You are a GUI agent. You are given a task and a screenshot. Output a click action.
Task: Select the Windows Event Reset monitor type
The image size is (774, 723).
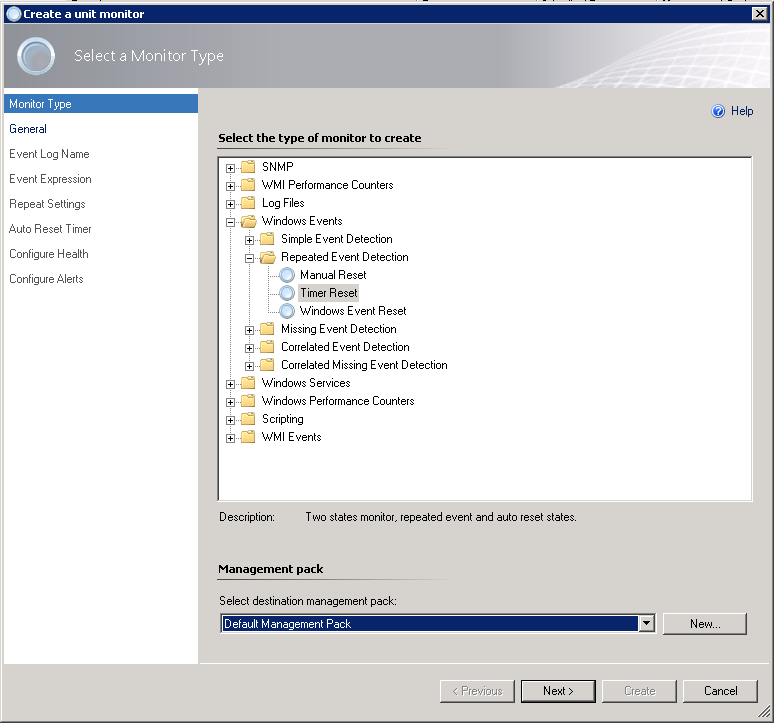tap(353, 311)
